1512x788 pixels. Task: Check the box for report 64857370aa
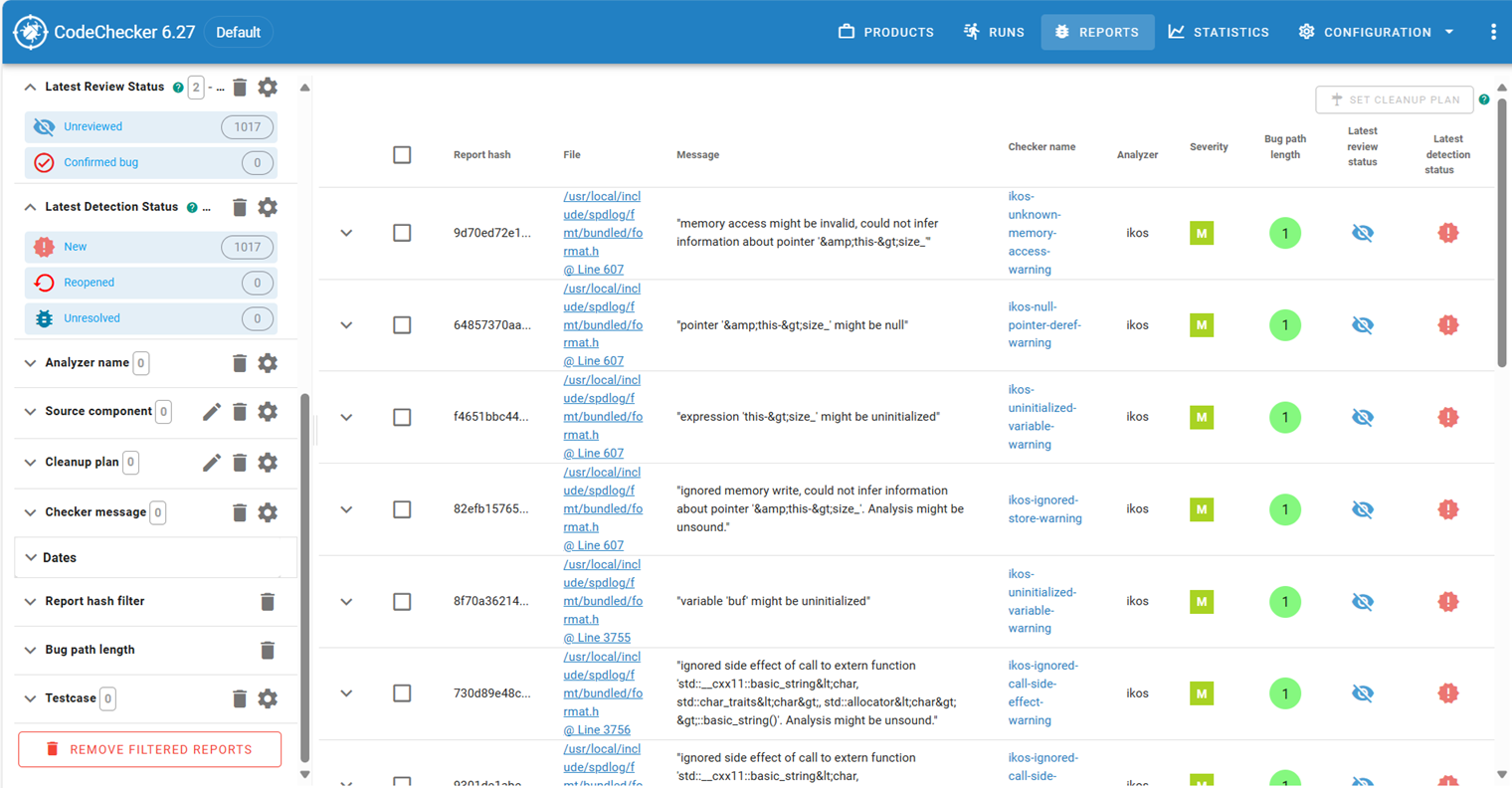pyautogui.click(x=402, y=325)
